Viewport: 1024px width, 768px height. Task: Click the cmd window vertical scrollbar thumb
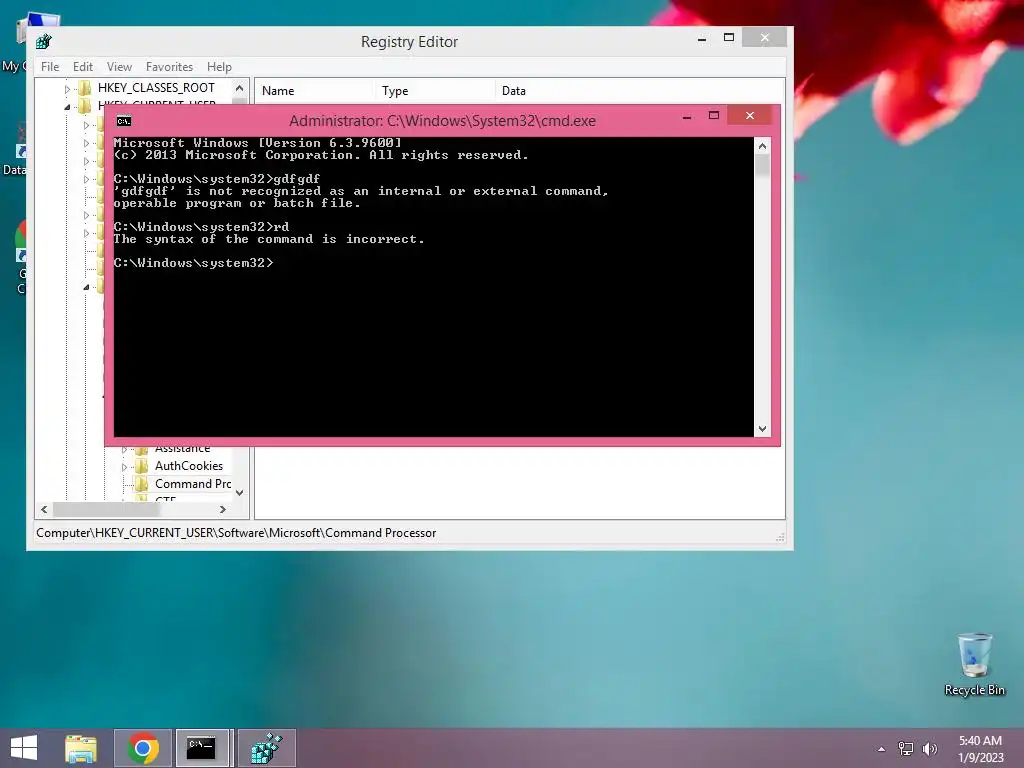point(762,165)
